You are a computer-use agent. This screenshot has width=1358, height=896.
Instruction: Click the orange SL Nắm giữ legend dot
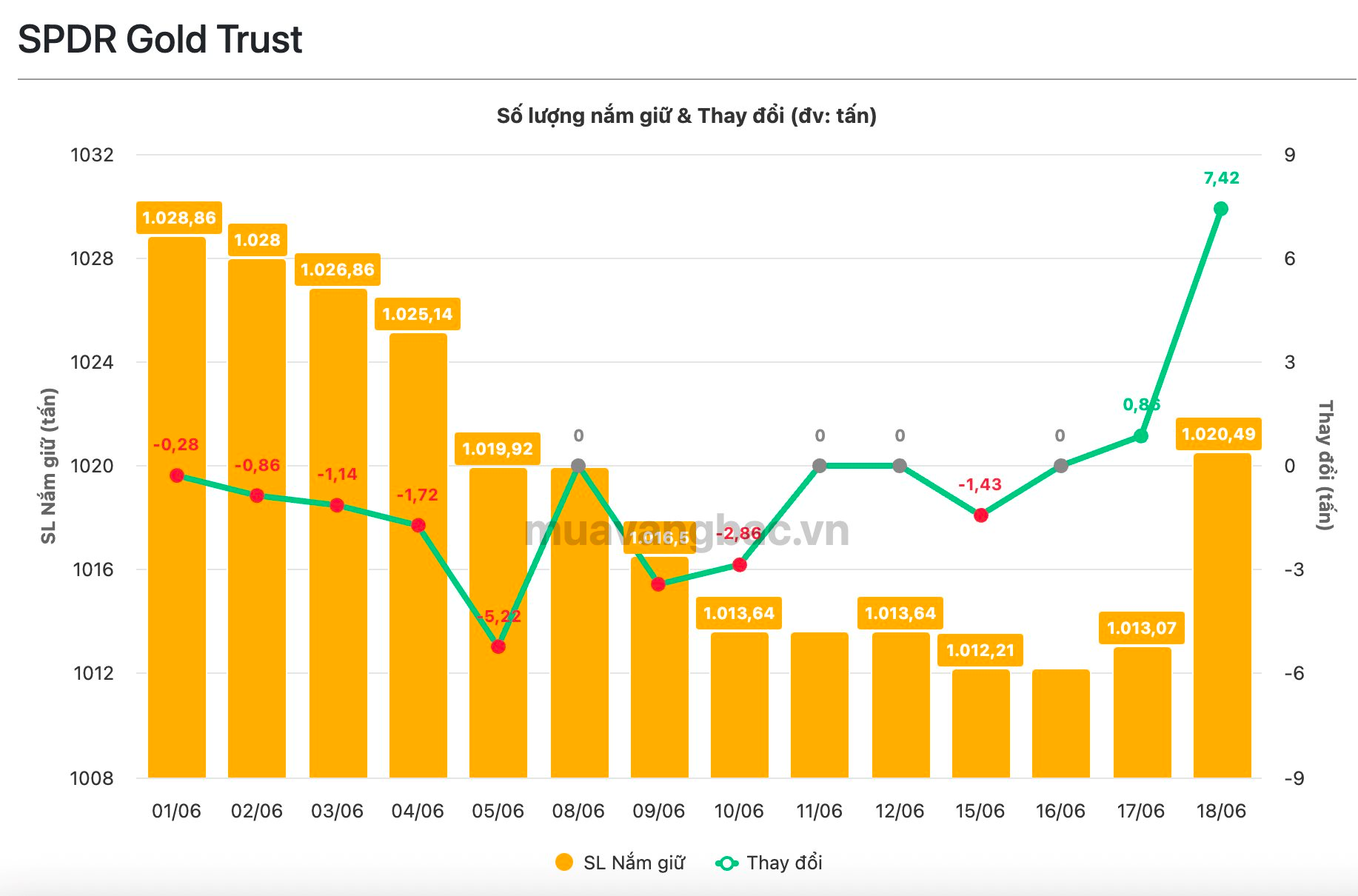pos(564,863)
